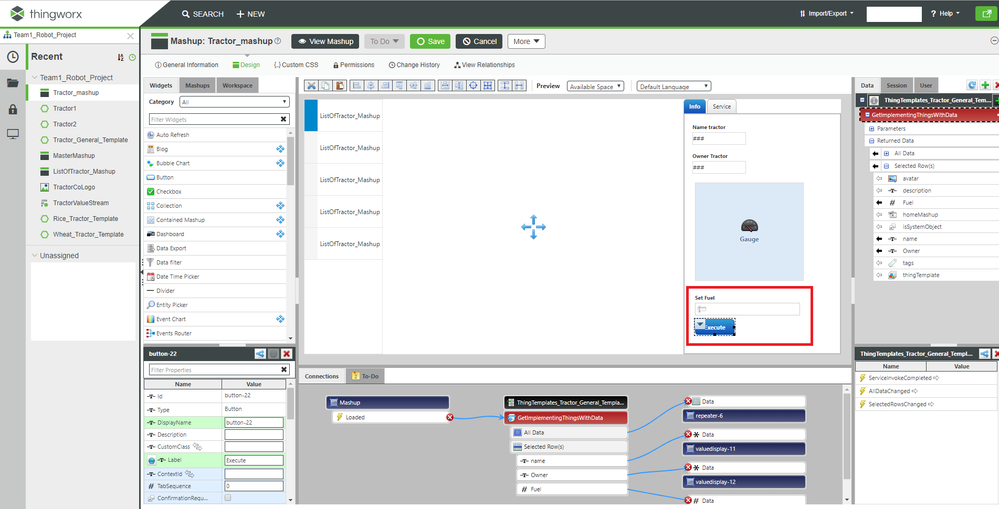Screen dimensions: 999x509
Task: Collapse the Selected Row(s) node
Action: (886, 166)
